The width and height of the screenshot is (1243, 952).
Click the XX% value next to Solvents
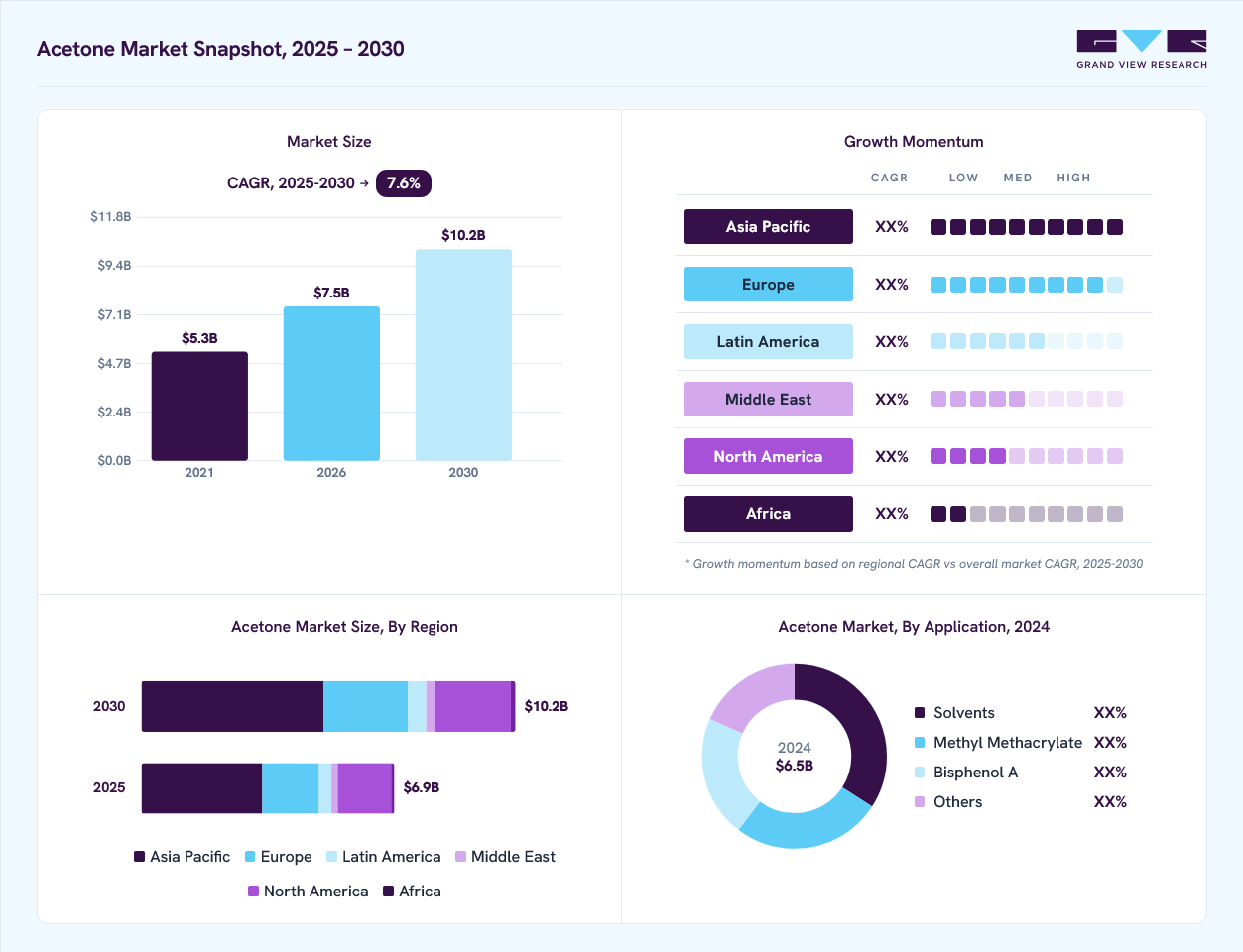(x=1110, y=713)
